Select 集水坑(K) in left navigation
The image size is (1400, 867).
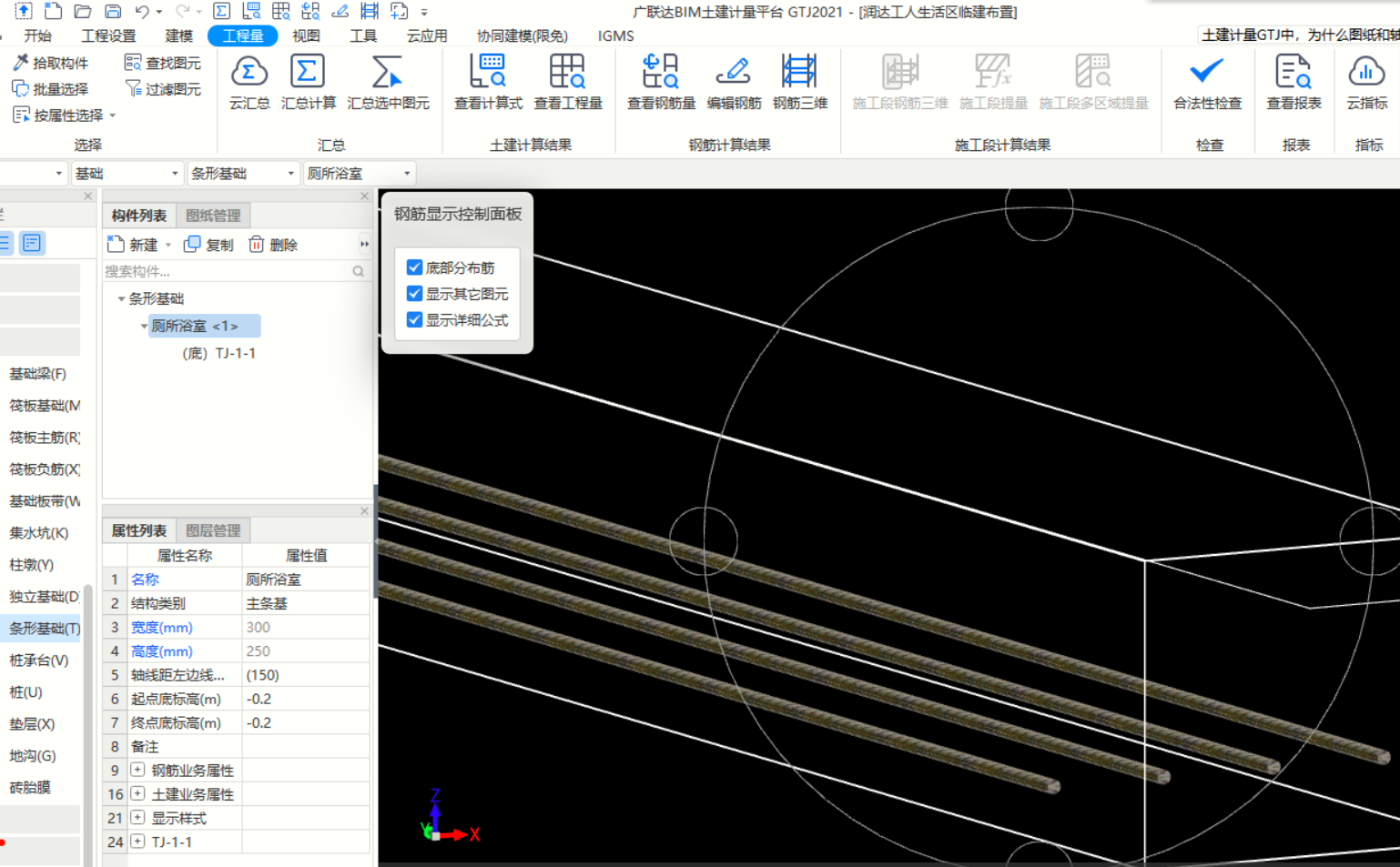[x=39, y=533]
